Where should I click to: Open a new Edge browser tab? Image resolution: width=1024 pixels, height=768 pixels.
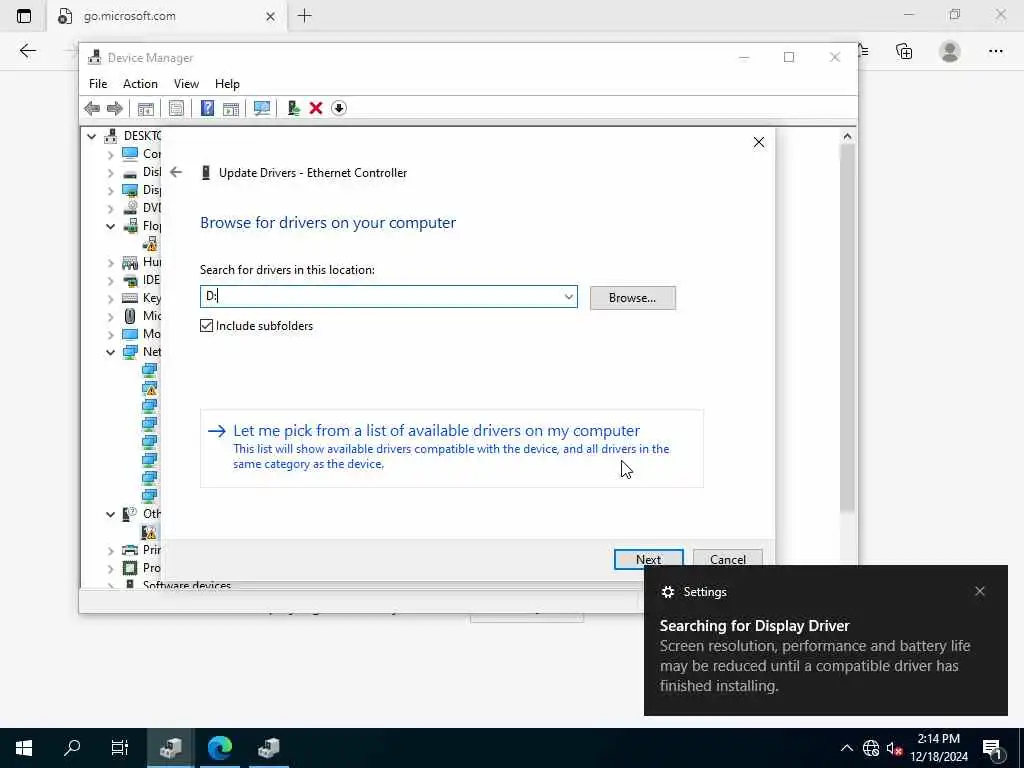(304, 16)
